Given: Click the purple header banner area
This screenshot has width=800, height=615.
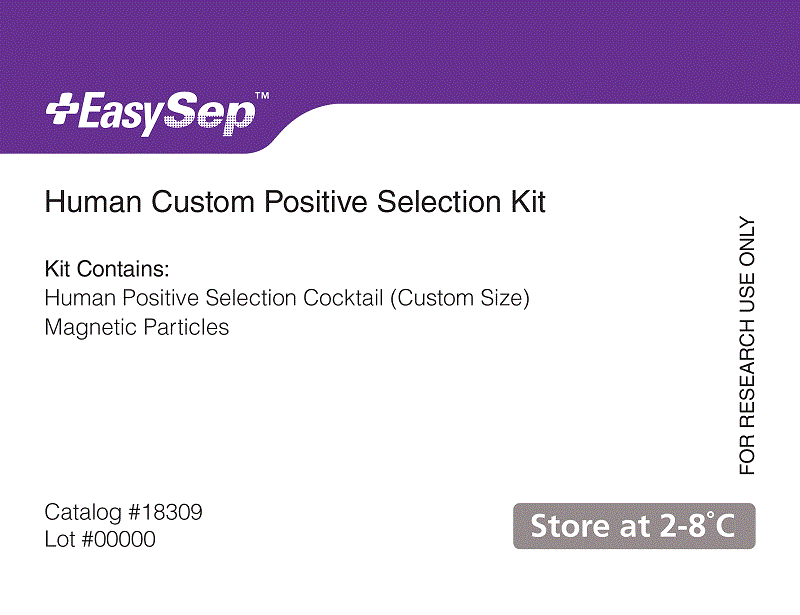Looking at the screenshot, I should click(x=400, y=51).
